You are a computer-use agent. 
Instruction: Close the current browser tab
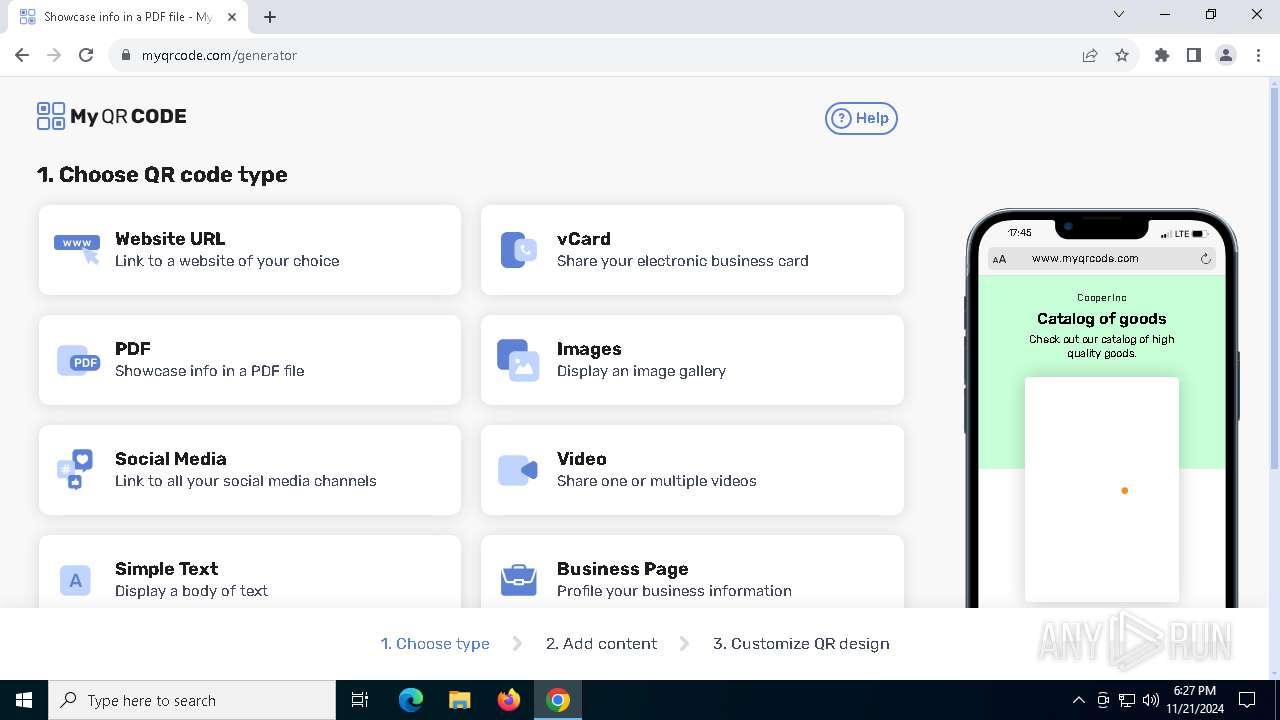coord(232,17)
